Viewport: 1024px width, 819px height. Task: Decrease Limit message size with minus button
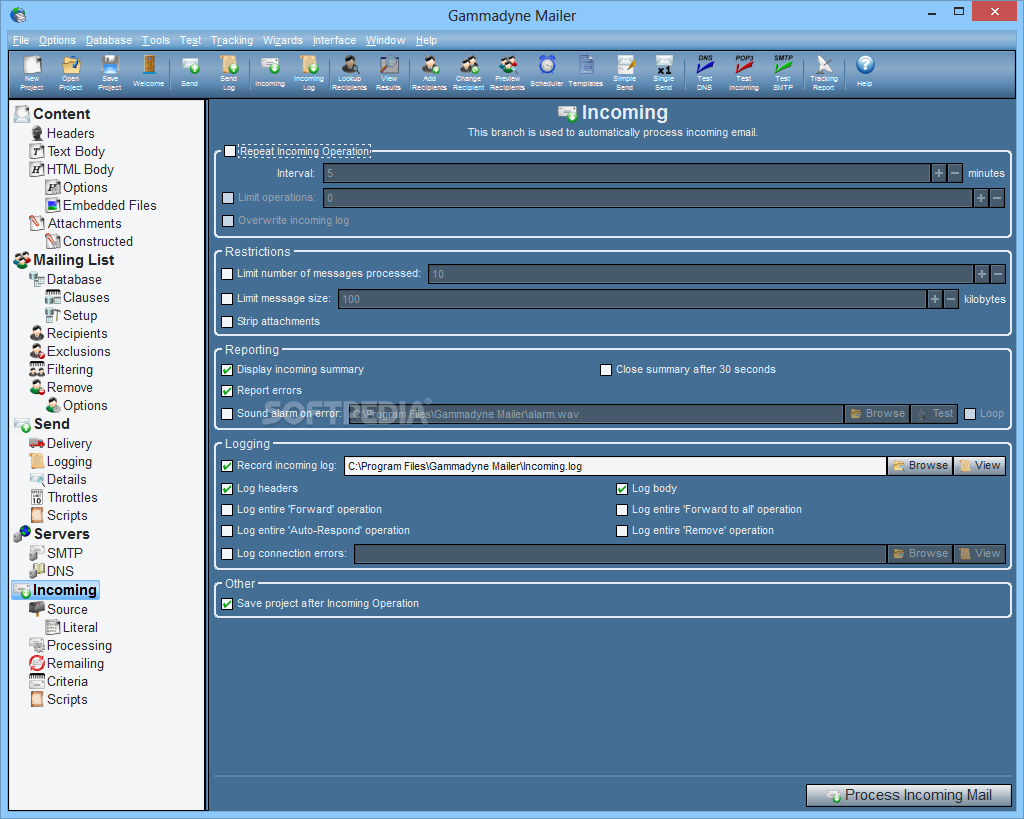click(951, 299)
